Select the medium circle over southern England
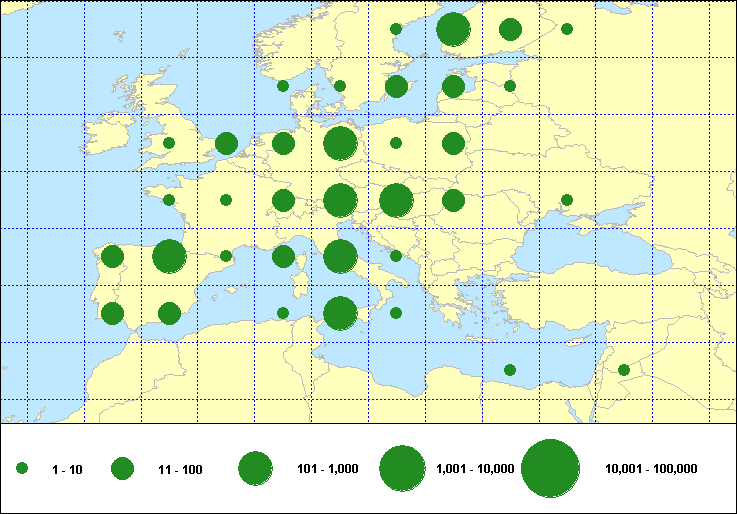This screenshot has width=737, height=514. click(x=226, y=143)
